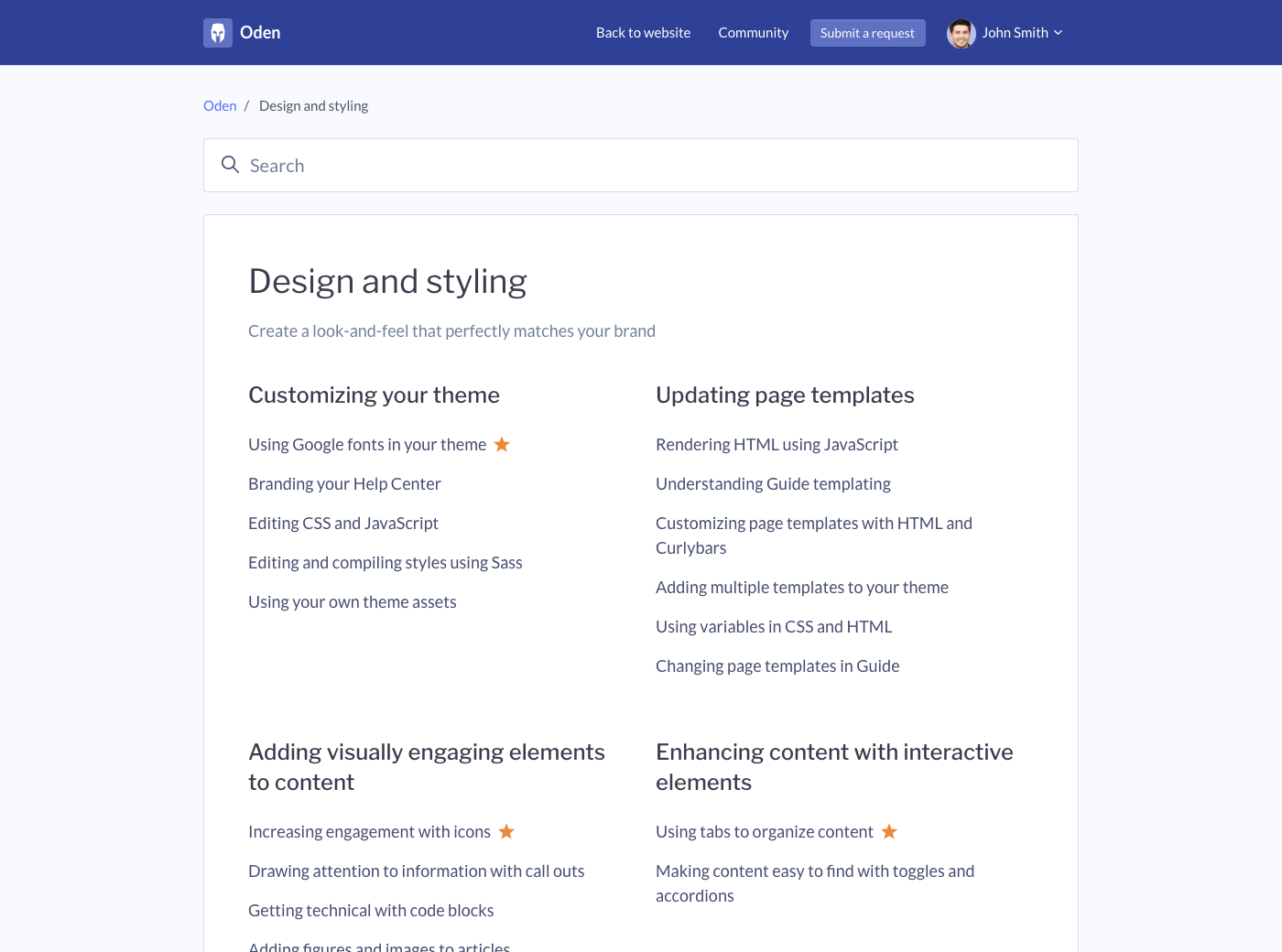Screen dimensions: 1282x952
Task: Click the search magnifier icon
Action: [230, 165]
